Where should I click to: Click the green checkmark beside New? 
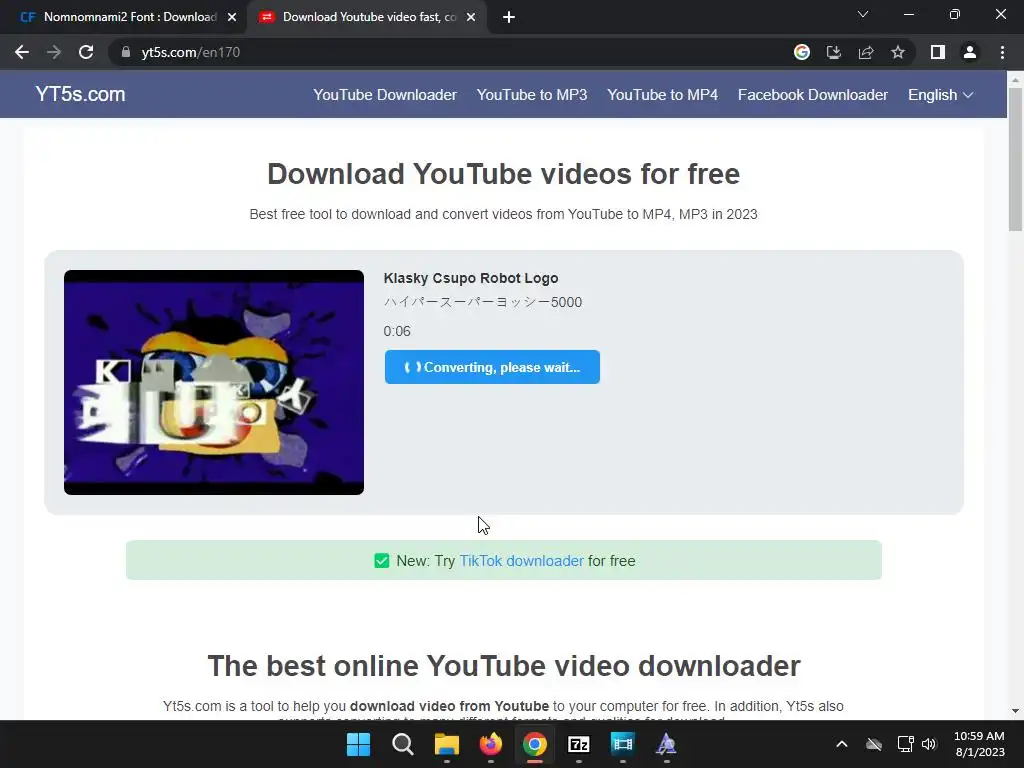pyautogui.click(x=382, y=561)
